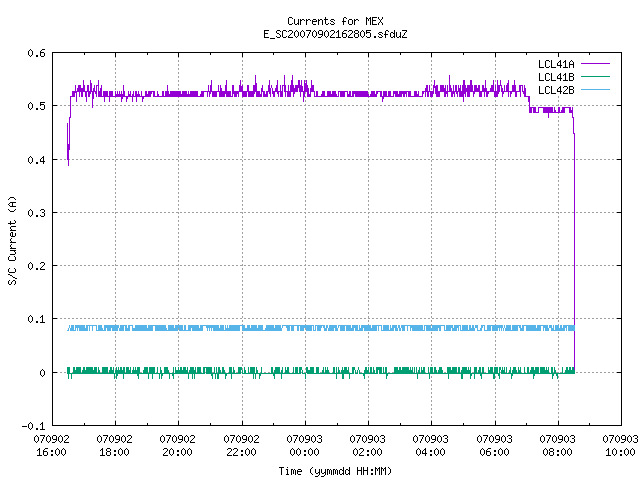
Task: Click the 0 y-axis tick label
Action: click(x=42, y=373)
